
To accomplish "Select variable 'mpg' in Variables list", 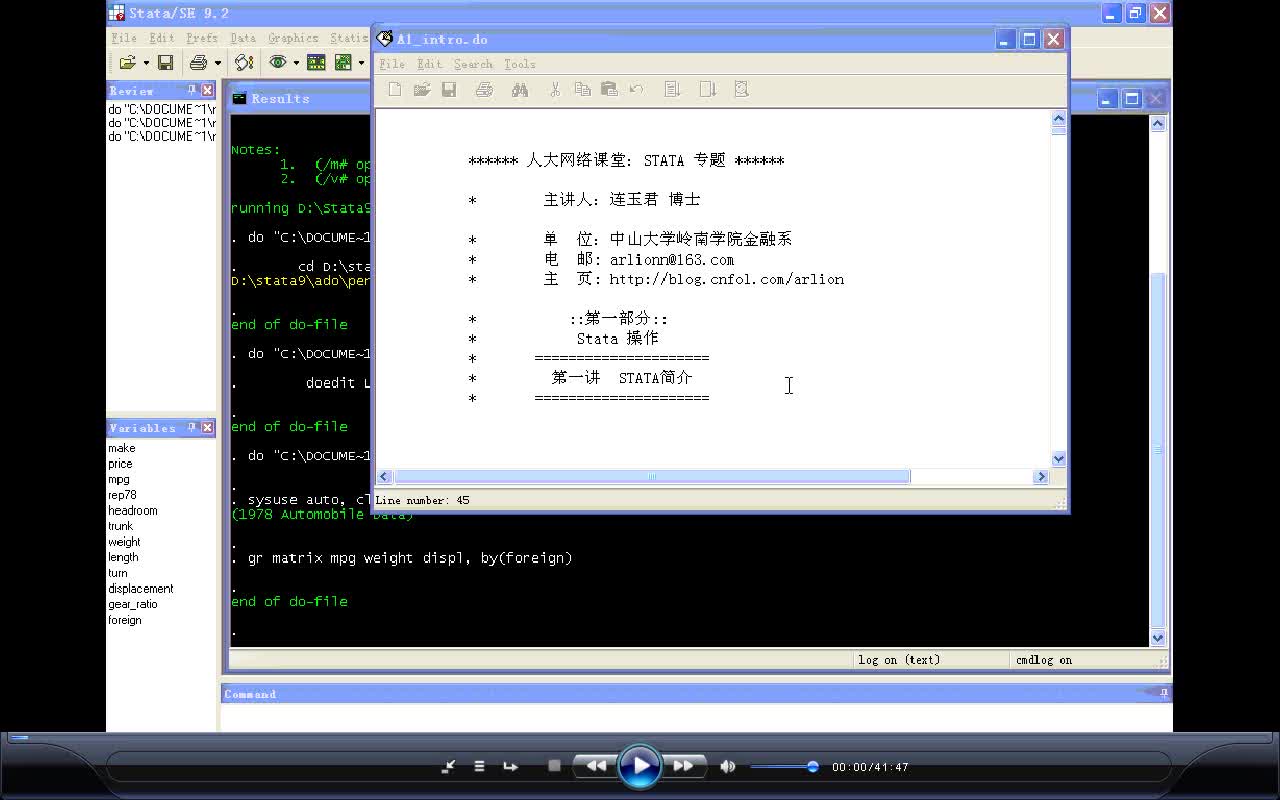I will pos(119,479).
